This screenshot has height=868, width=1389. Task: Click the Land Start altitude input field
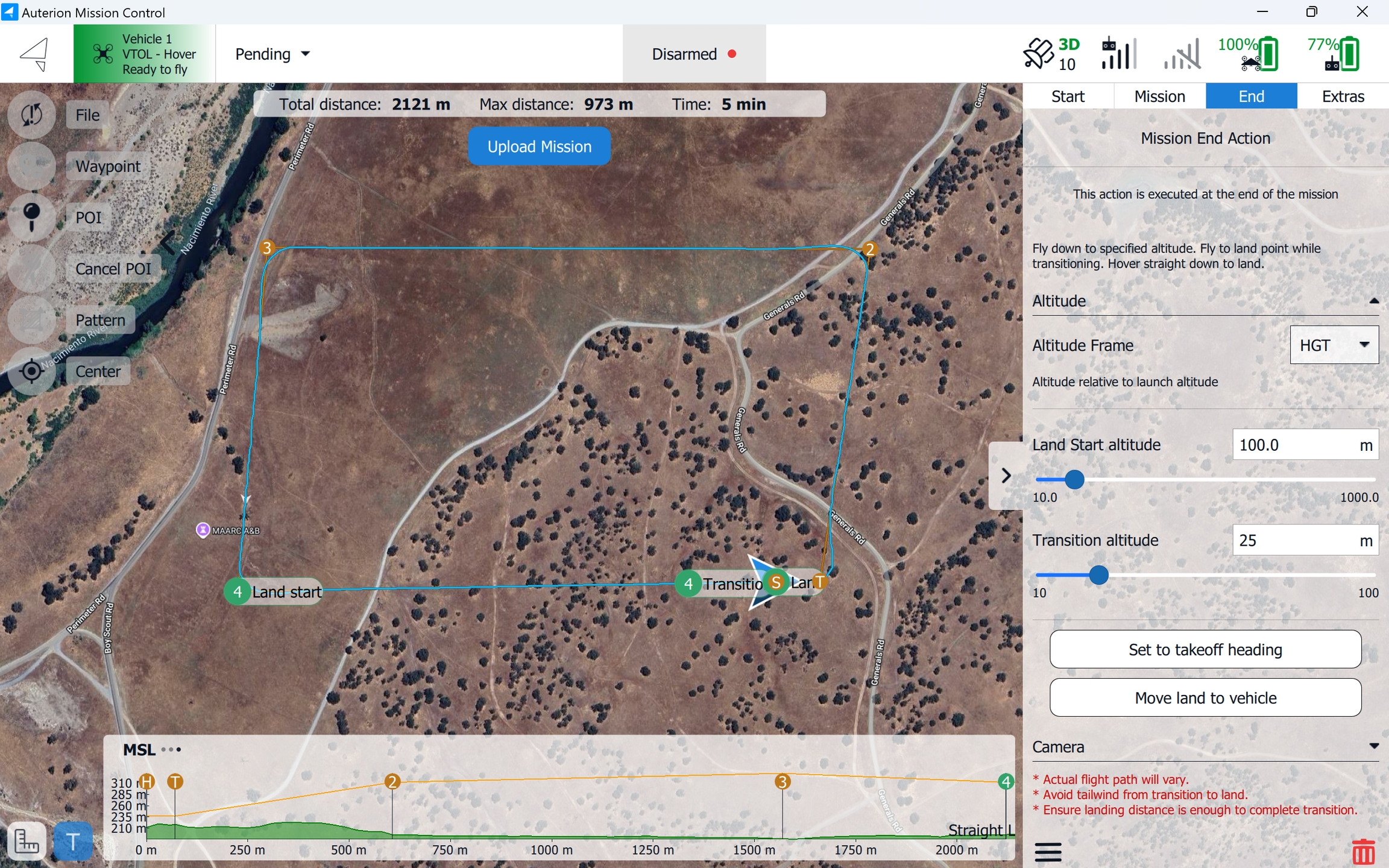coord(1293,445)
